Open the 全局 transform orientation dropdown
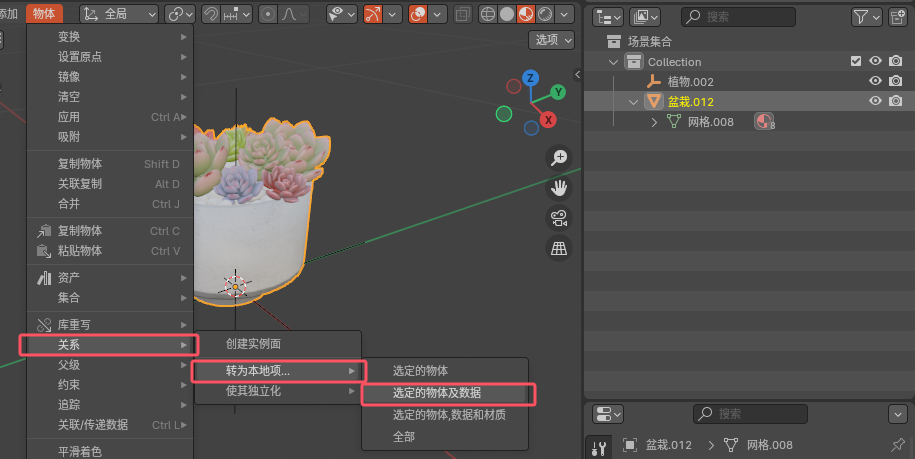The width and height of the screenshot is (915, 459). [120, 14]
